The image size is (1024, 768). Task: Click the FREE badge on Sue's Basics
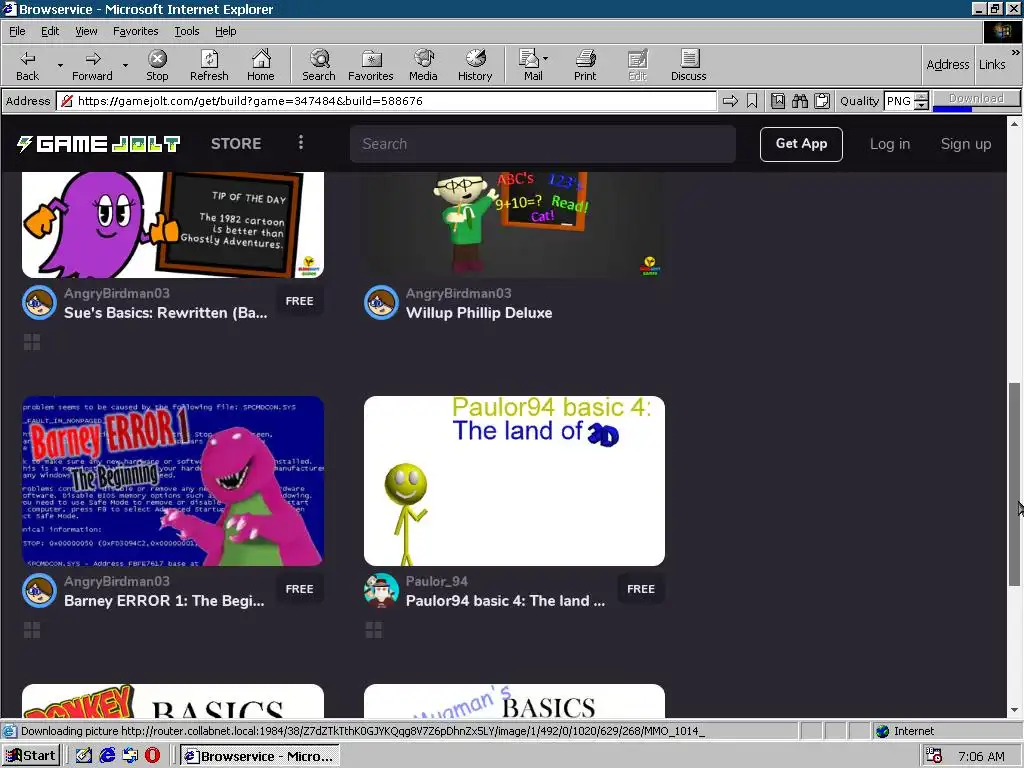[299, 301]
